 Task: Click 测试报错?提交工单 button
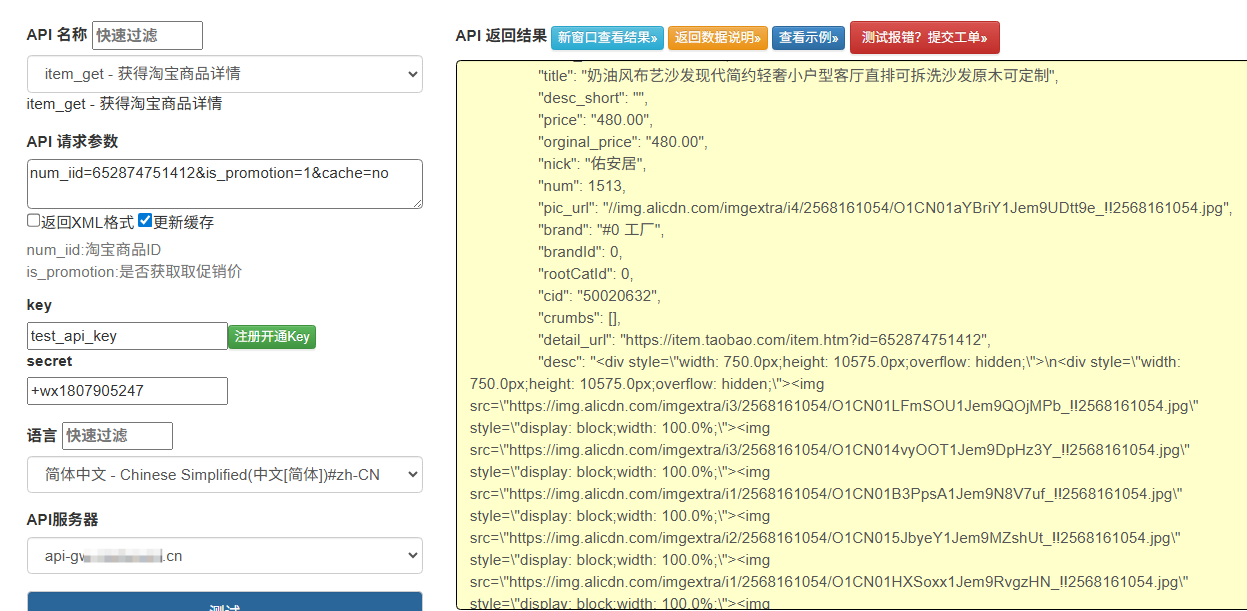(924, 37)
